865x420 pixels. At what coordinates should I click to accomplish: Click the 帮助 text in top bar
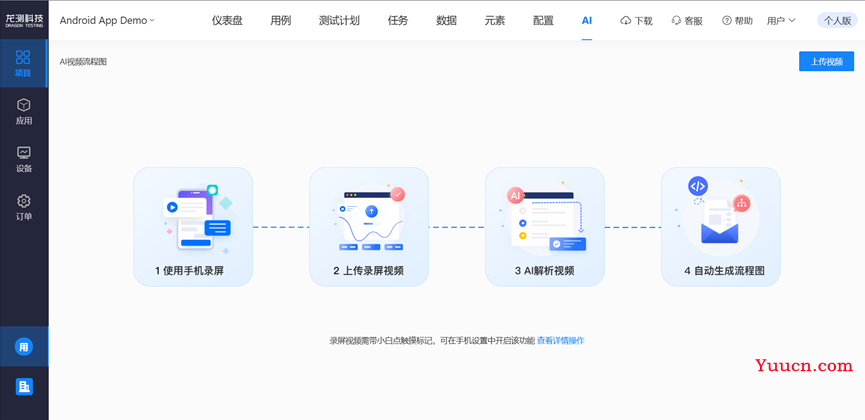743,21
